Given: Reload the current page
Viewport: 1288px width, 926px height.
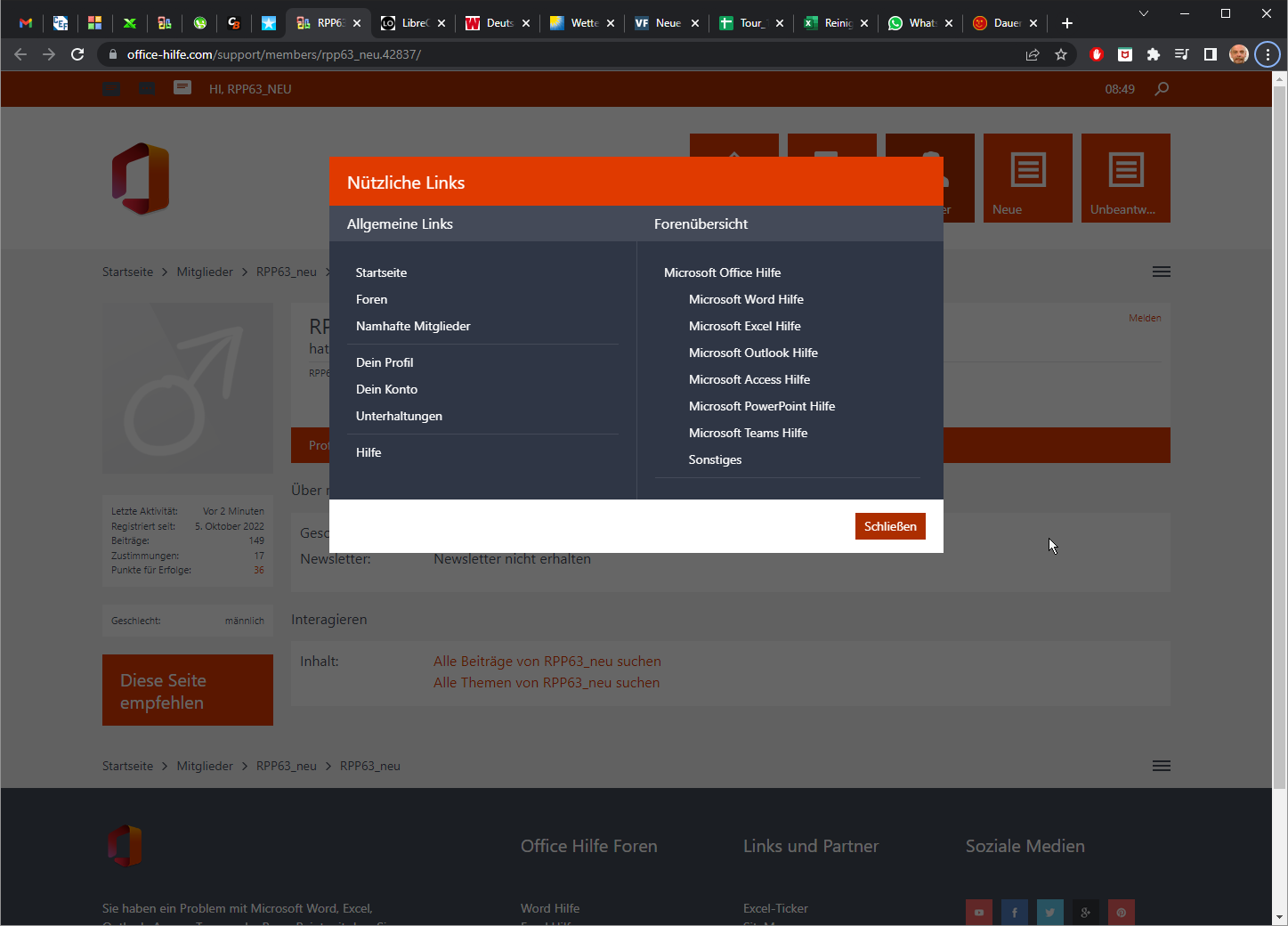Looking at the screenshot, I should coord(77,54).
